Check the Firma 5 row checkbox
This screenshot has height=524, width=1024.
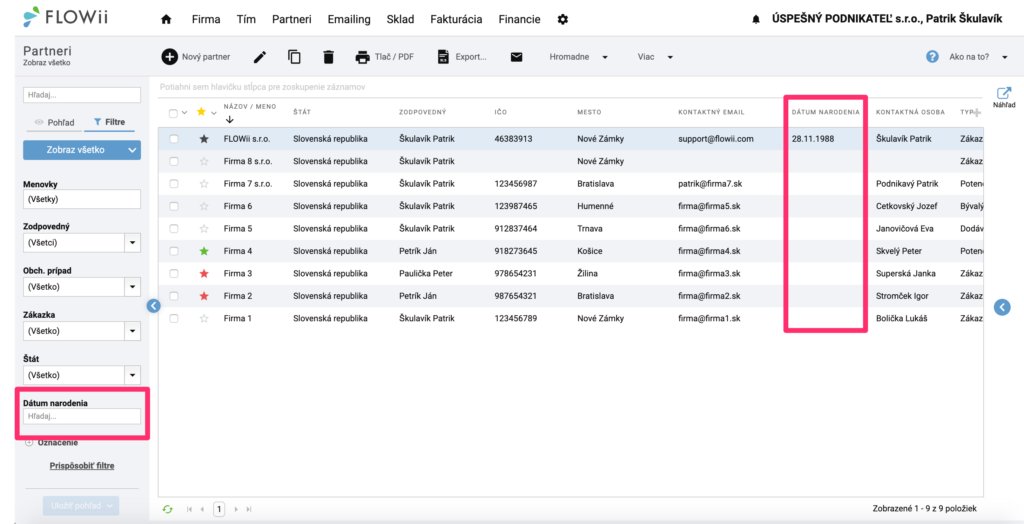pos(174,229)
